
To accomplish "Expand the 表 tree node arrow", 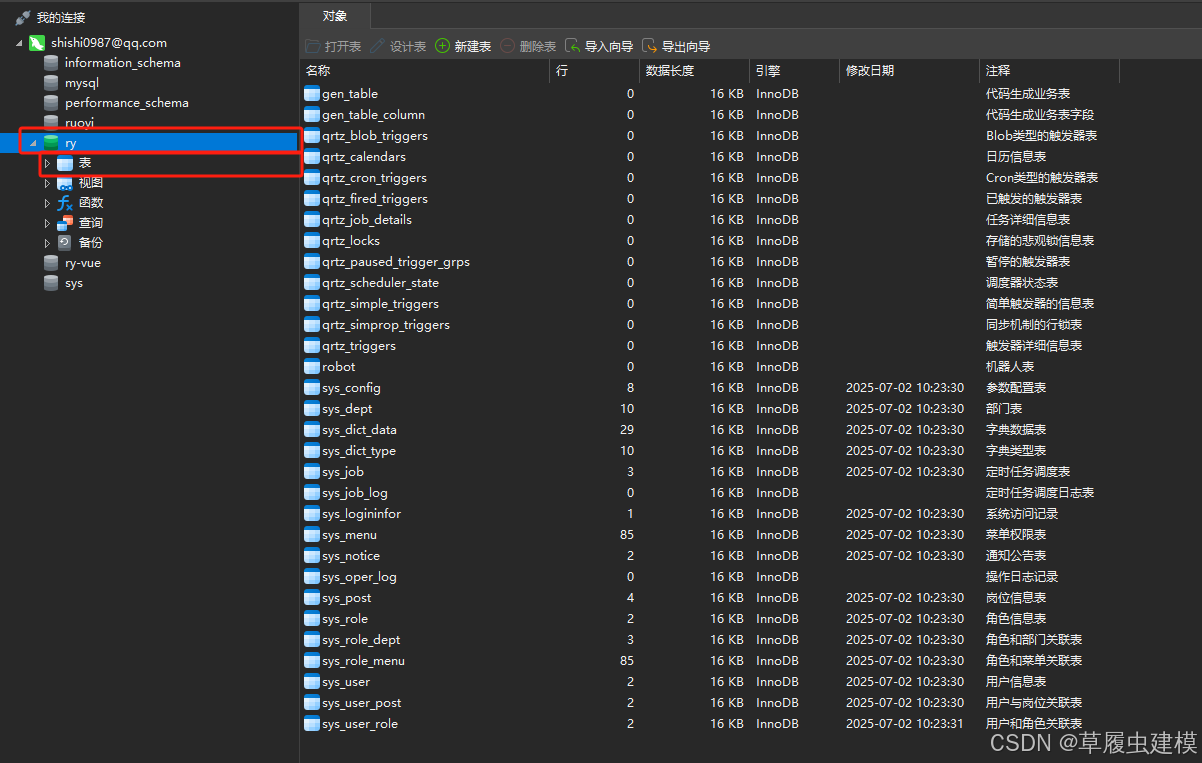I will [47, 163].
